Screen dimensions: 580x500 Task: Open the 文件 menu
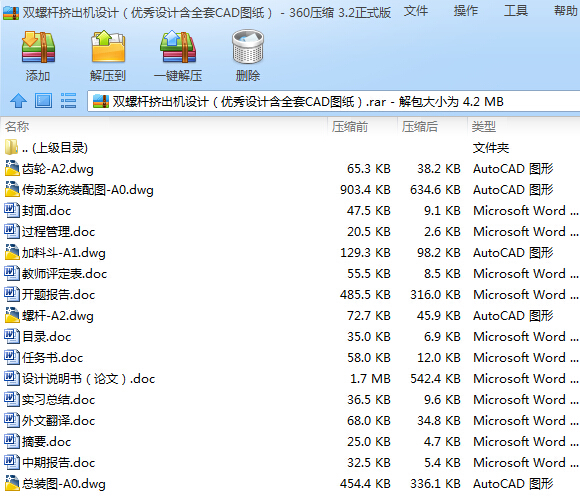416,11
